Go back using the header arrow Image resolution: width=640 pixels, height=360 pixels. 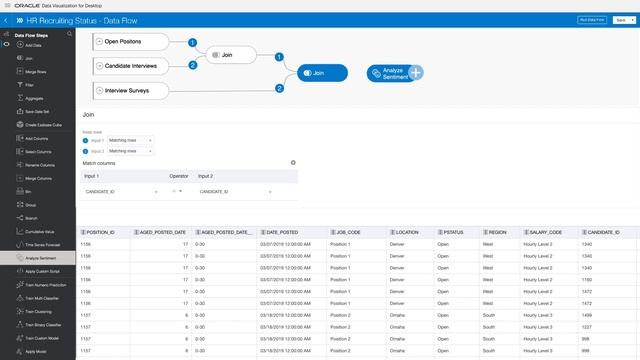[x=6, y=20]
